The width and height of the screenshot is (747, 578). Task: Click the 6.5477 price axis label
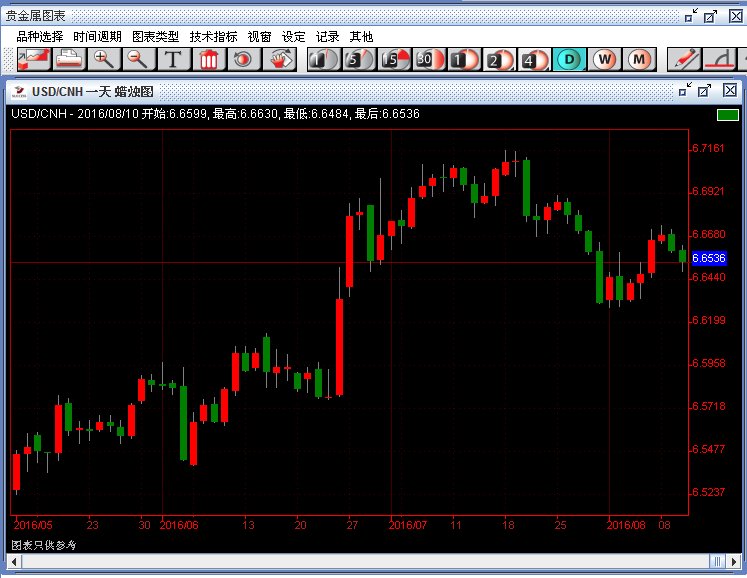click(708, 449)
